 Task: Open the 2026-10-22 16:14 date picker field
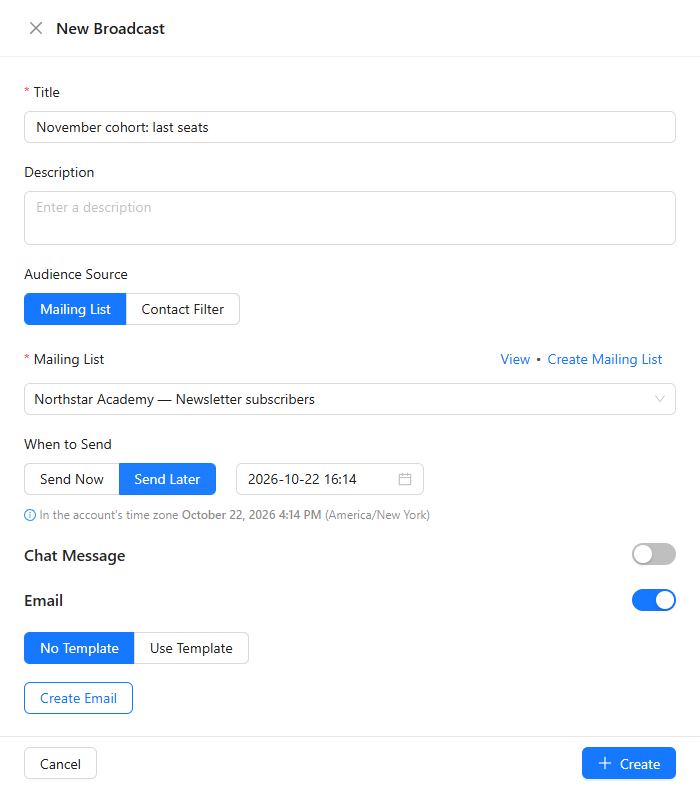tap(330, 479)
